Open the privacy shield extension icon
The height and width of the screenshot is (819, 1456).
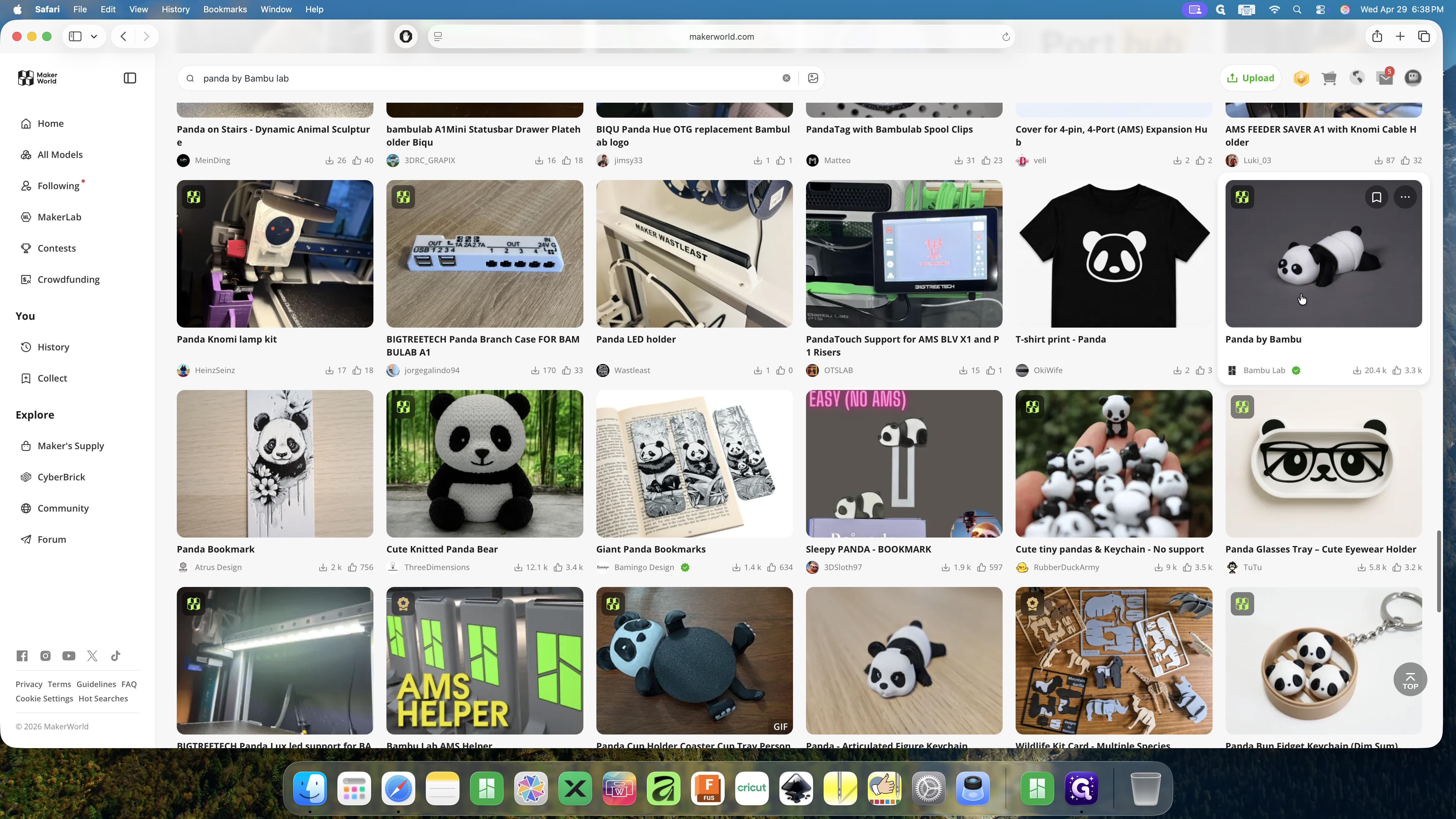pyautogui.click(x=405, y=36)
